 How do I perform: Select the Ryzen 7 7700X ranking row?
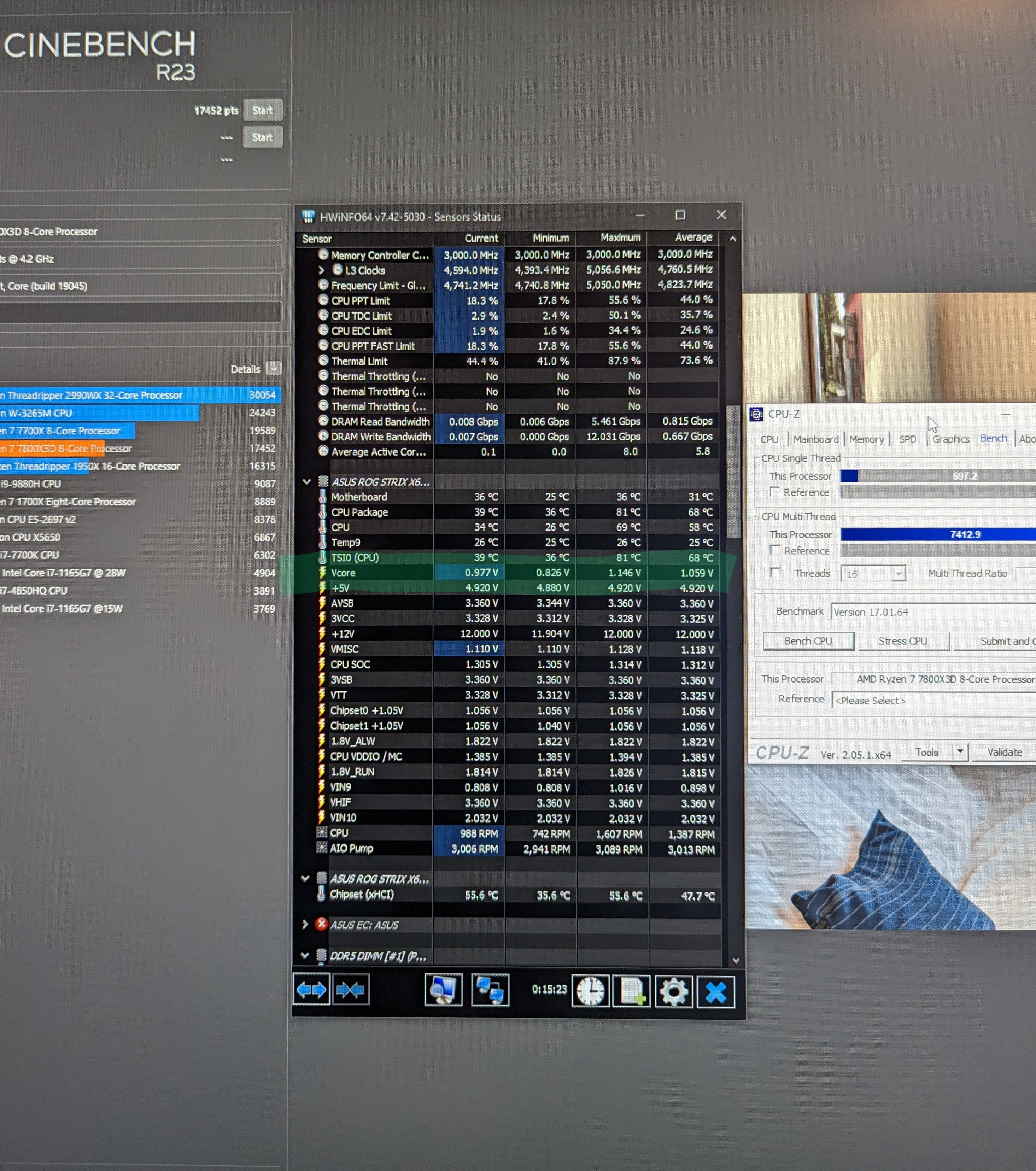point(140,430)
